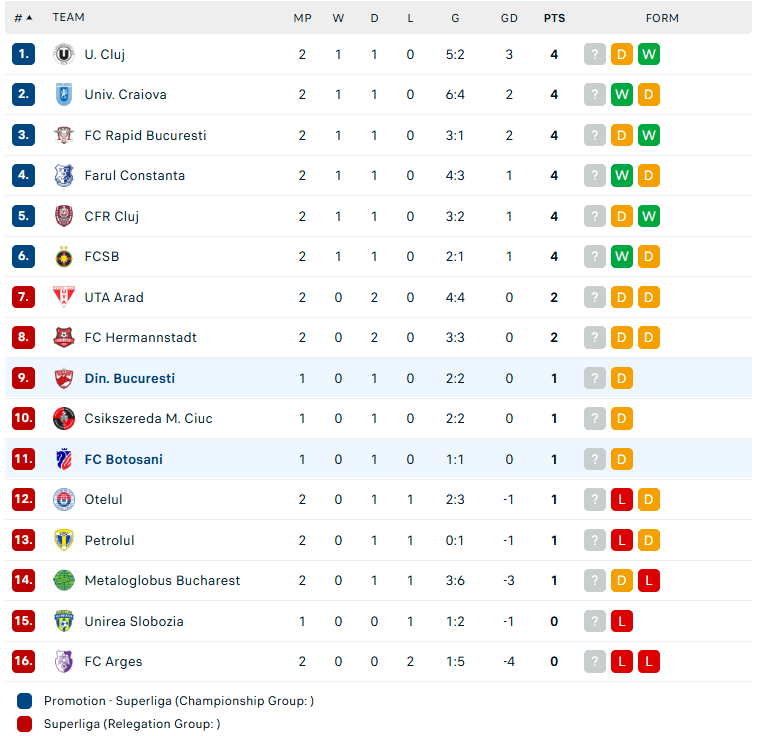Screen dimensions: 757x736
Task: Click the Csikszereda M. Ciuc logo
Action: [x=63, y=418]
